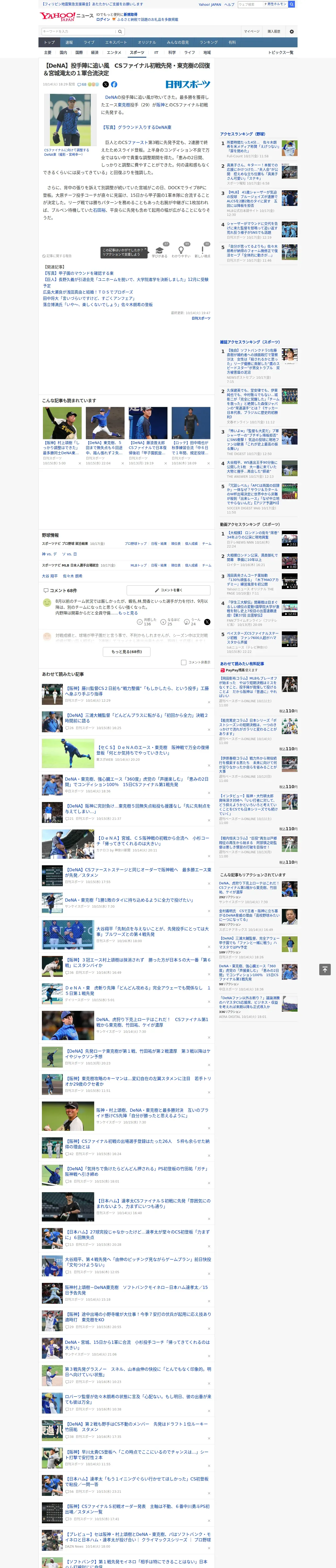Click the Yahoo! JAPAN logo
The image size is (336, 1568).
(58, 16)
